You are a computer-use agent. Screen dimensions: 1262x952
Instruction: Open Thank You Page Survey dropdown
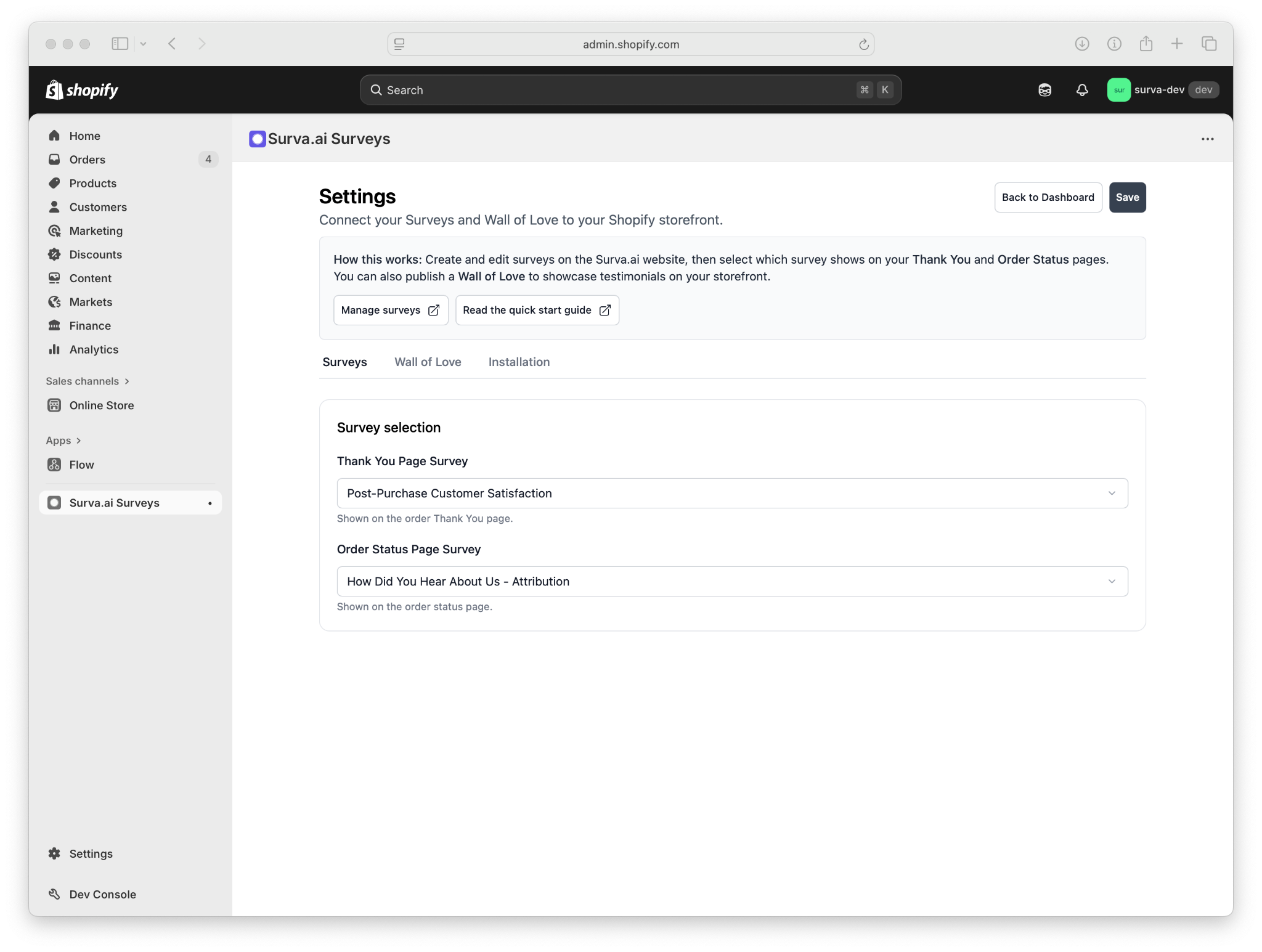pyautogui.click(x=731, y=493)
